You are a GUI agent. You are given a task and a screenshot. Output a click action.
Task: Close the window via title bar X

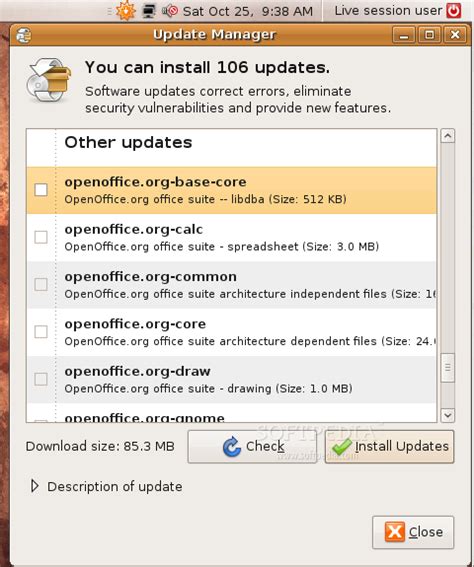455,35
